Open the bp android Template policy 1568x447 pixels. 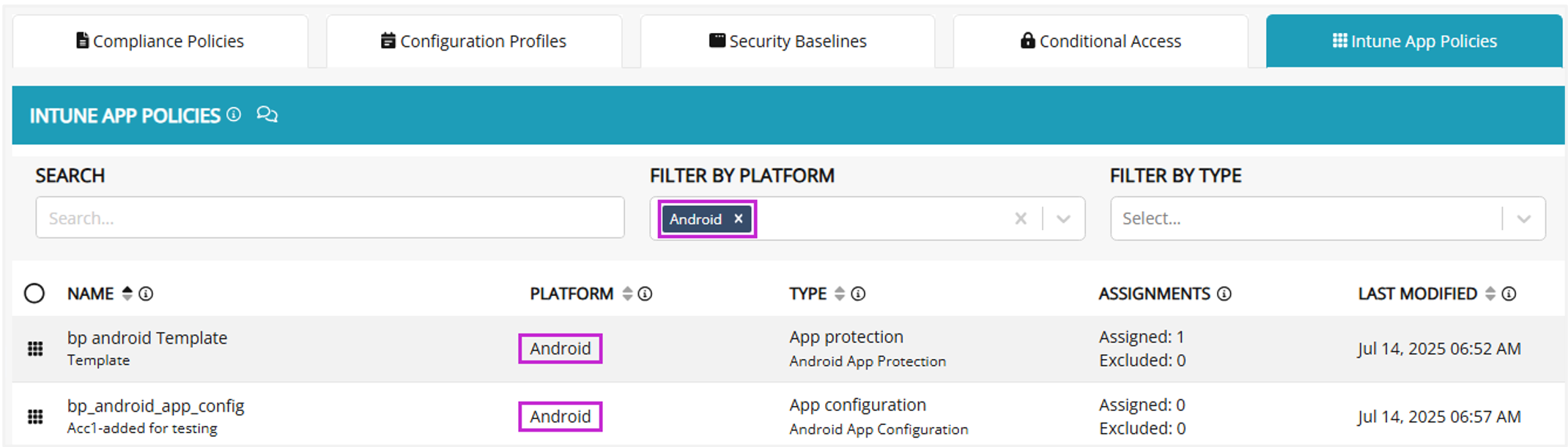click(147, 338)
